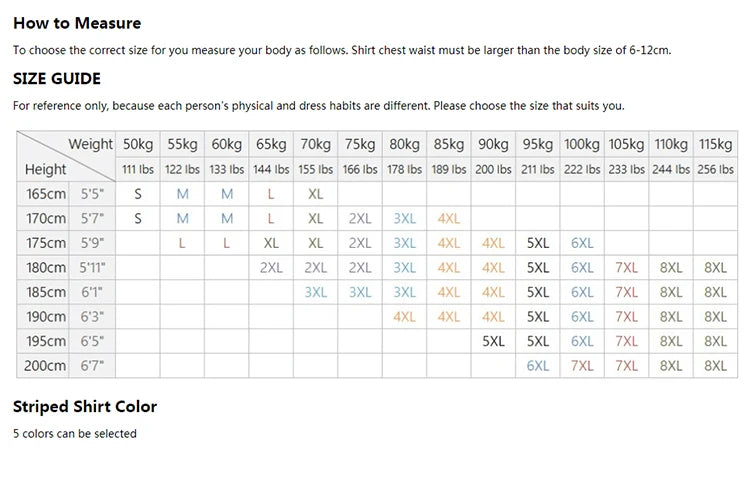
Task: Click the "How to Measure" heading
Action: pyautogui.click(x=77, y=23)
